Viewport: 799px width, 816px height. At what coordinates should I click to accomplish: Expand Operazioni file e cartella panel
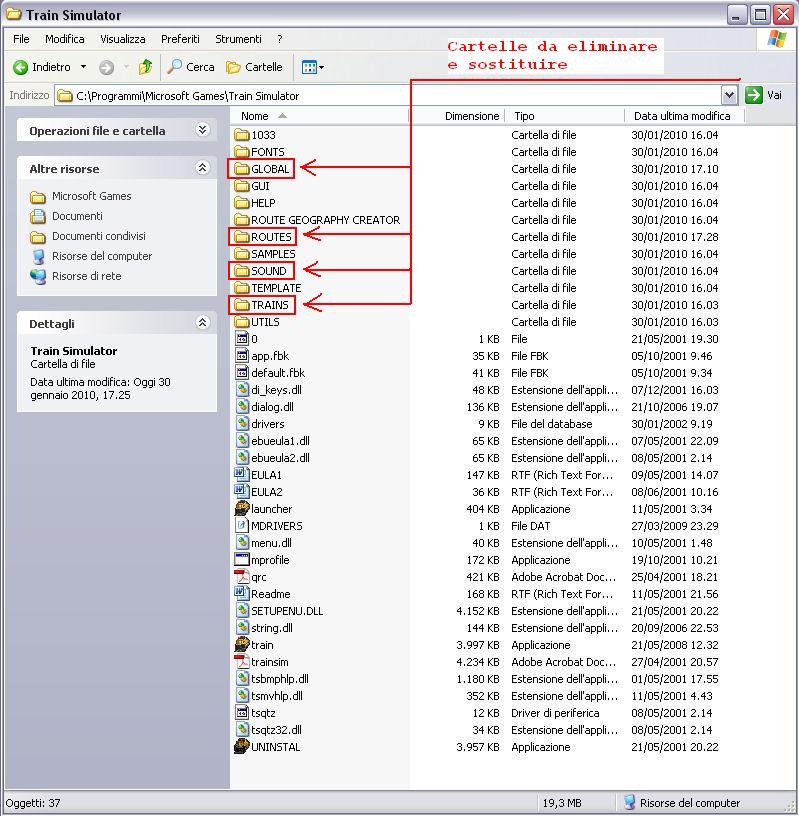[202, 130]
